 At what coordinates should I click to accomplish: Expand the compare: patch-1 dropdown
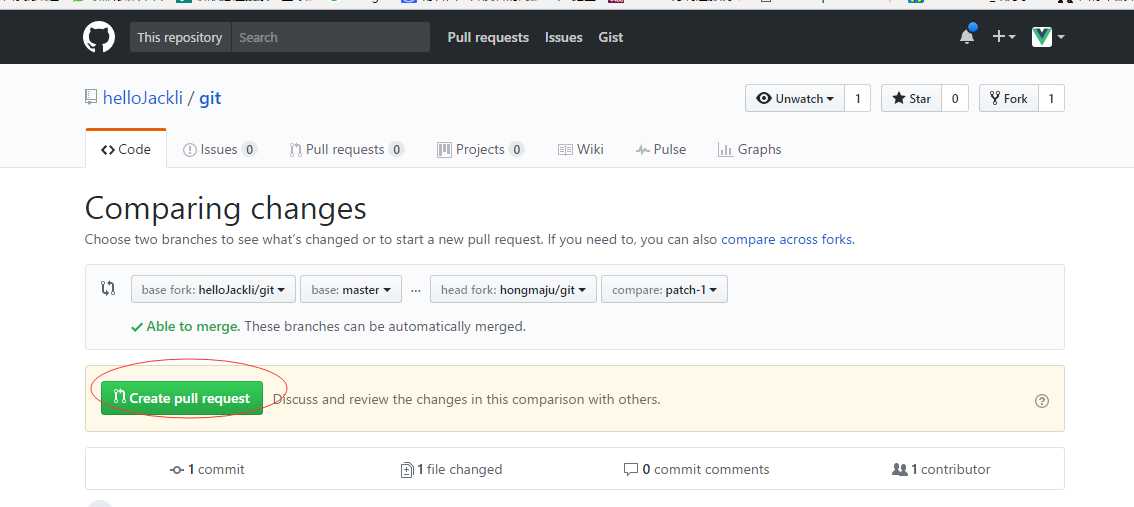click(x=664, y=290)
